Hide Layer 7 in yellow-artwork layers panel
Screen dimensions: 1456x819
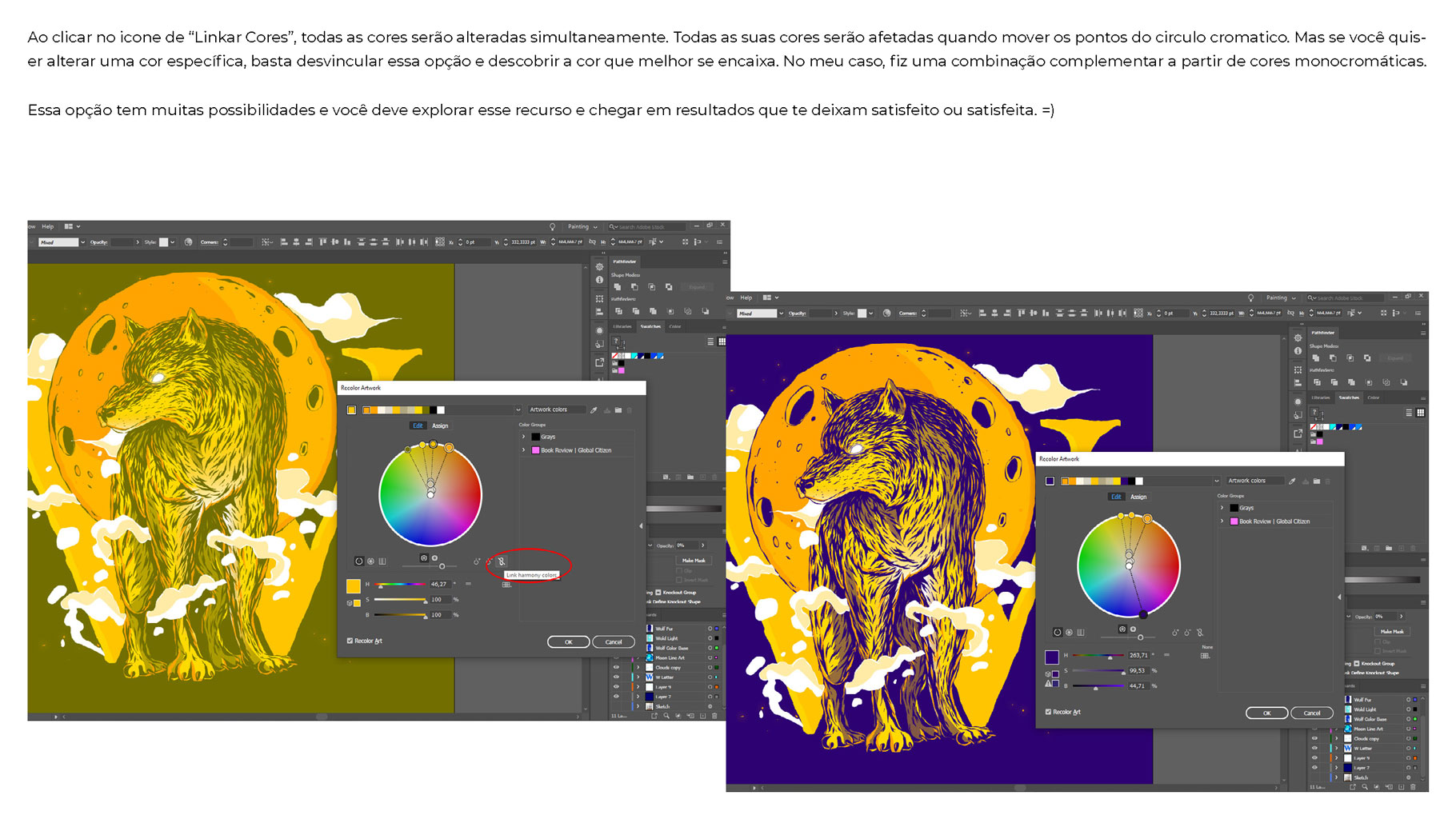616,697
